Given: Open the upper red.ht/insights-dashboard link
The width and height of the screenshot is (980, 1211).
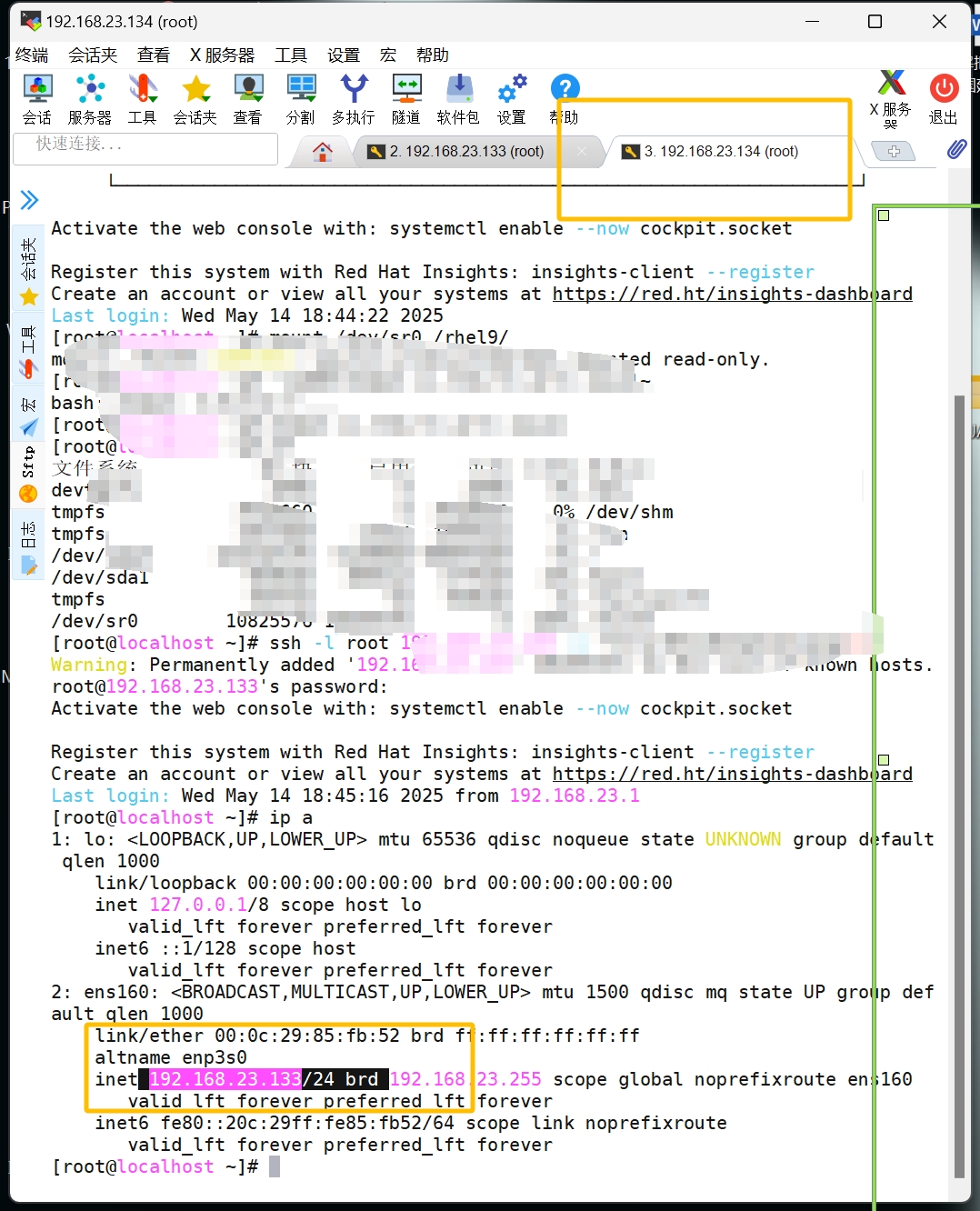Looking at the screenshot, I should 733,294.
